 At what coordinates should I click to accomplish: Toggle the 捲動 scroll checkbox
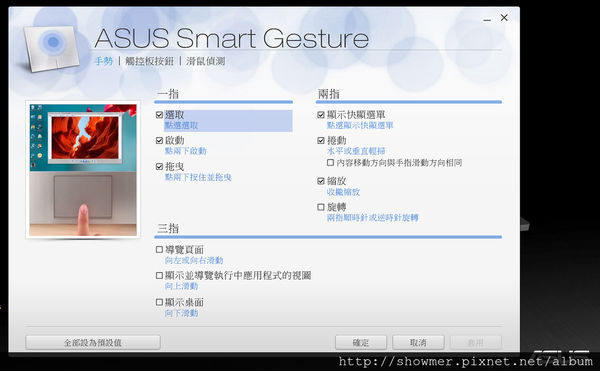pyautogui.click(x=321, y=140)
